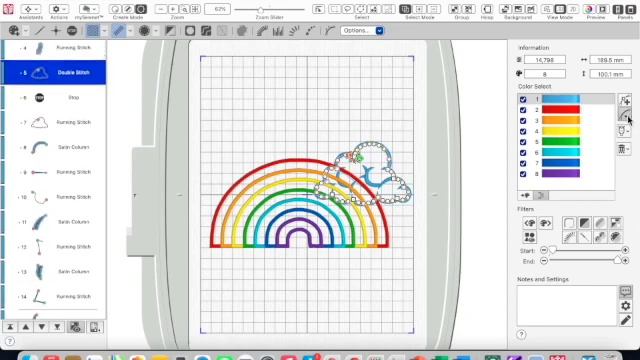Select the pencil Create Mode icon

(x=128, y=9)
